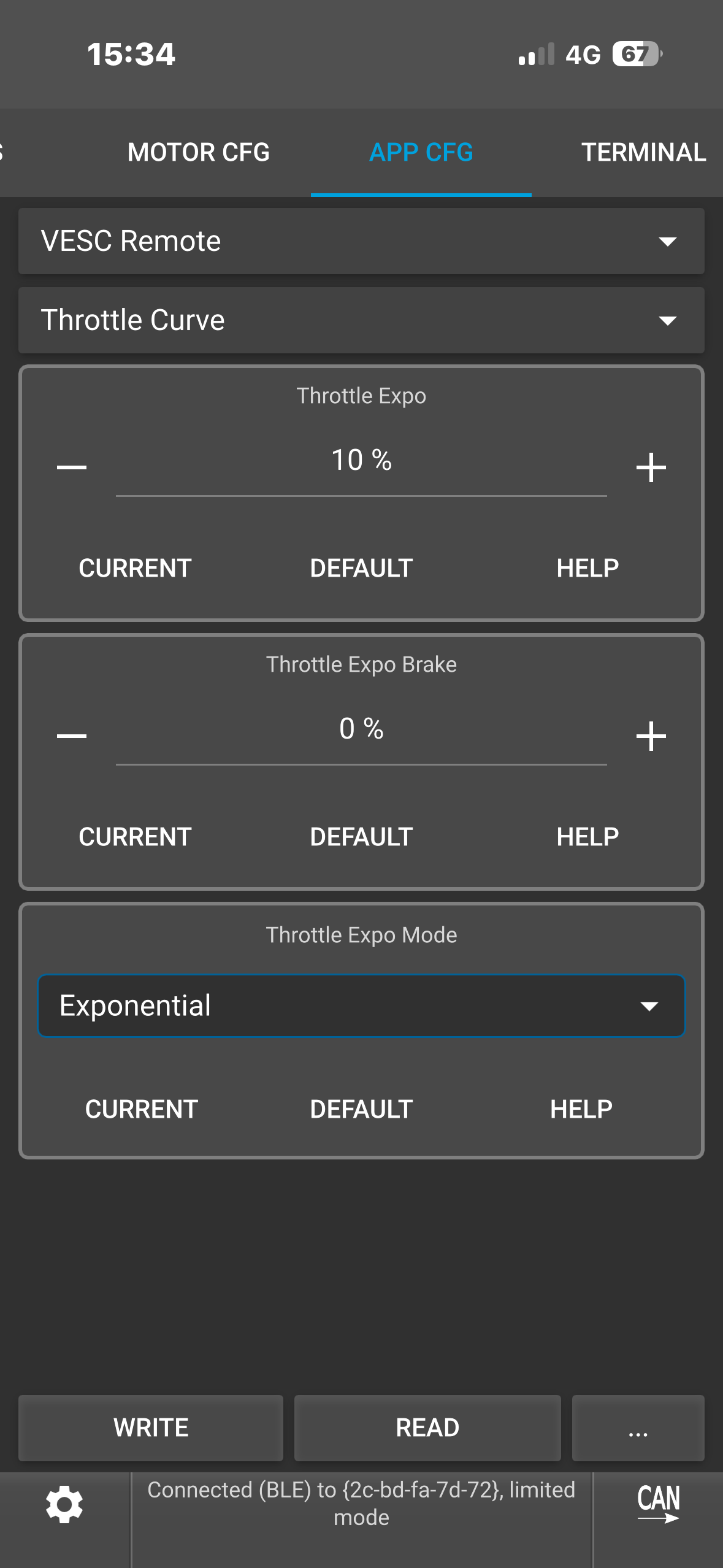
Task: Tap the CAN forwarding icon
Action: (658, 1504)
